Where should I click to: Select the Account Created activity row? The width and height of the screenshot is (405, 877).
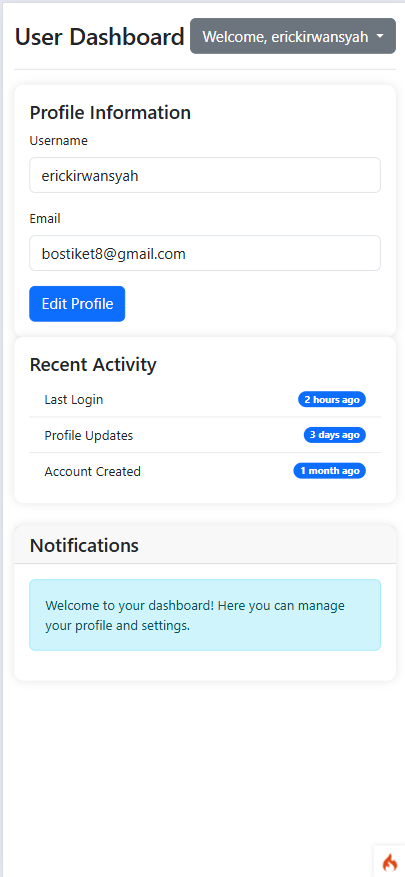tap(205, 471)
